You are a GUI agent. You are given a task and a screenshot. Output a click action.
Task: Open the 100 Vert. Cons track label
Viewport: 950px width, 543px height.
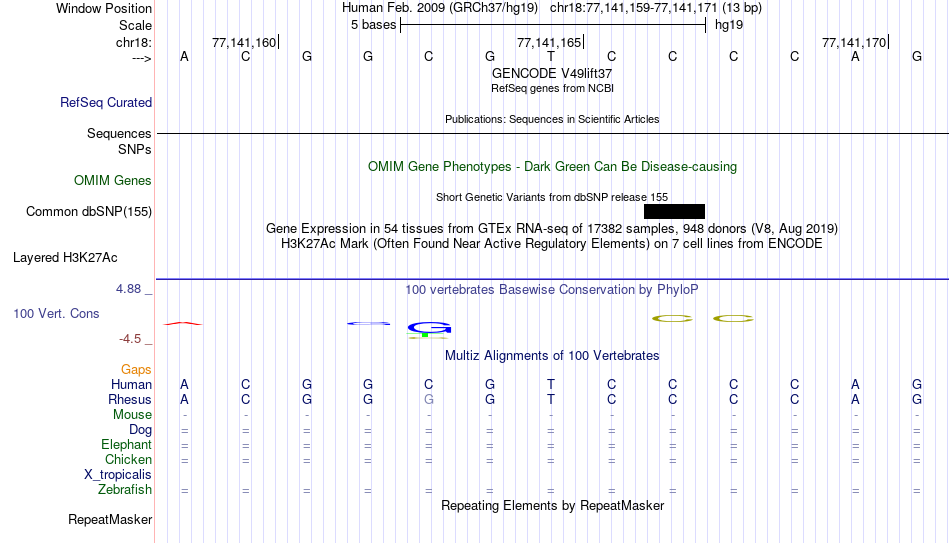56,313
